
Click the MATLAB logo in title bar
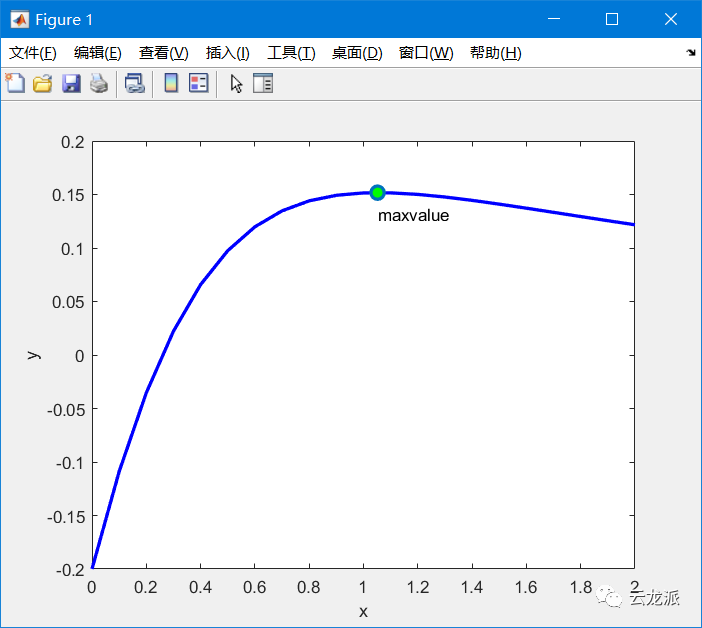(20, 20)
